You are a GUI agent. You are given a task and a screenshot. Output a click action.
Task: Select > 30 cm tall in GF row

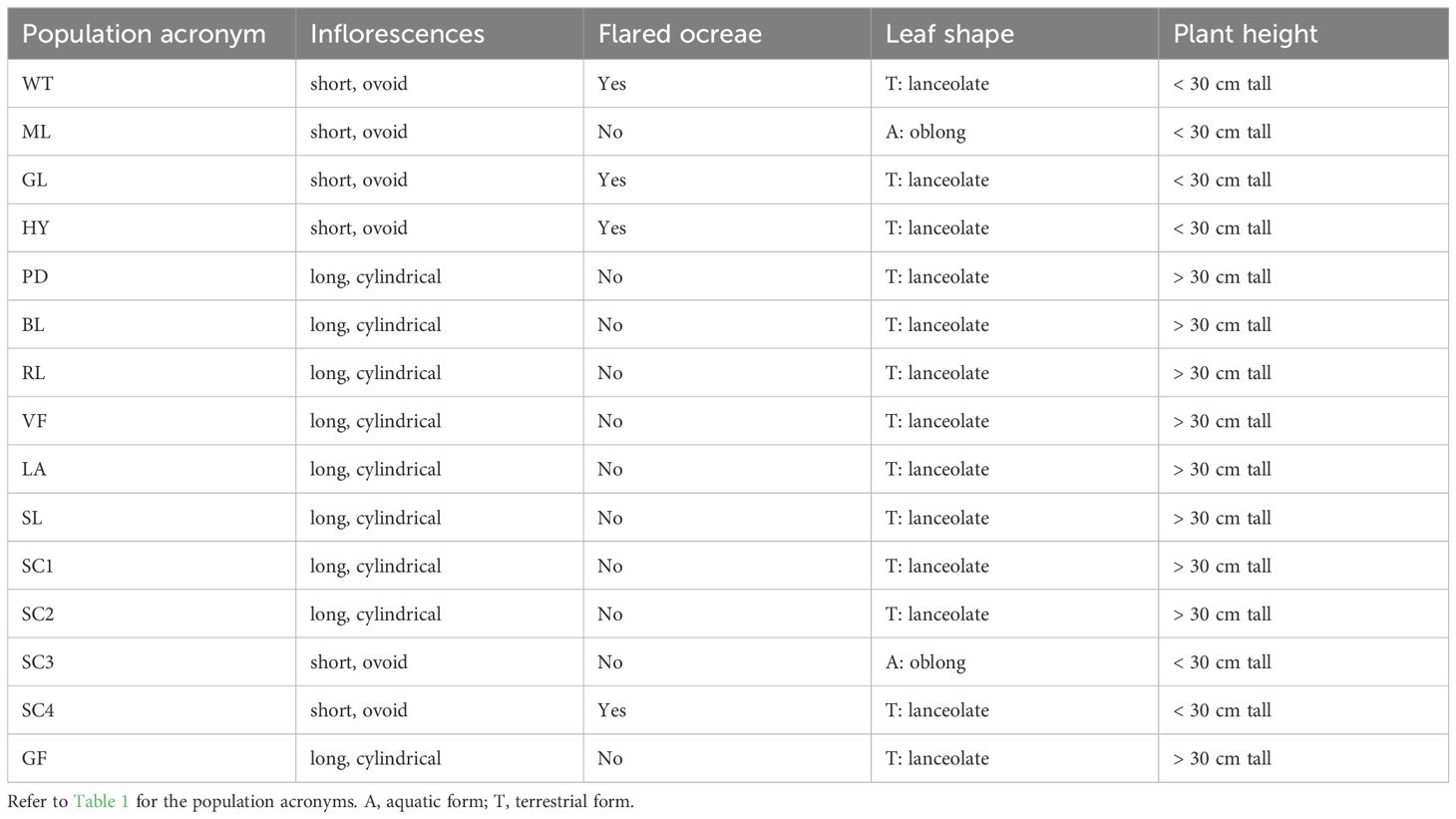tap(1303, 758)
